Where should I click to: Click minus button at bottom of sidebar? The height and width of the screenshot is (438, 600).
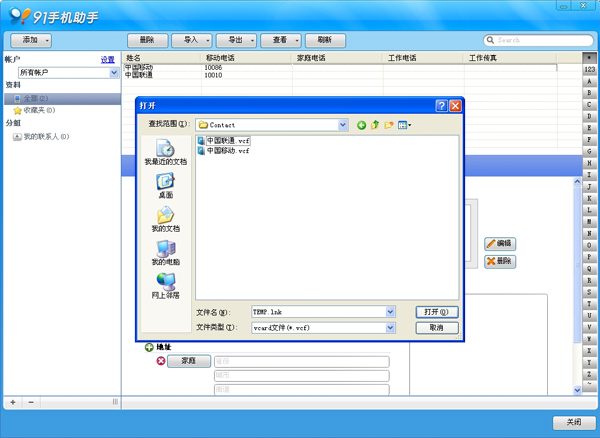(31, 402)
